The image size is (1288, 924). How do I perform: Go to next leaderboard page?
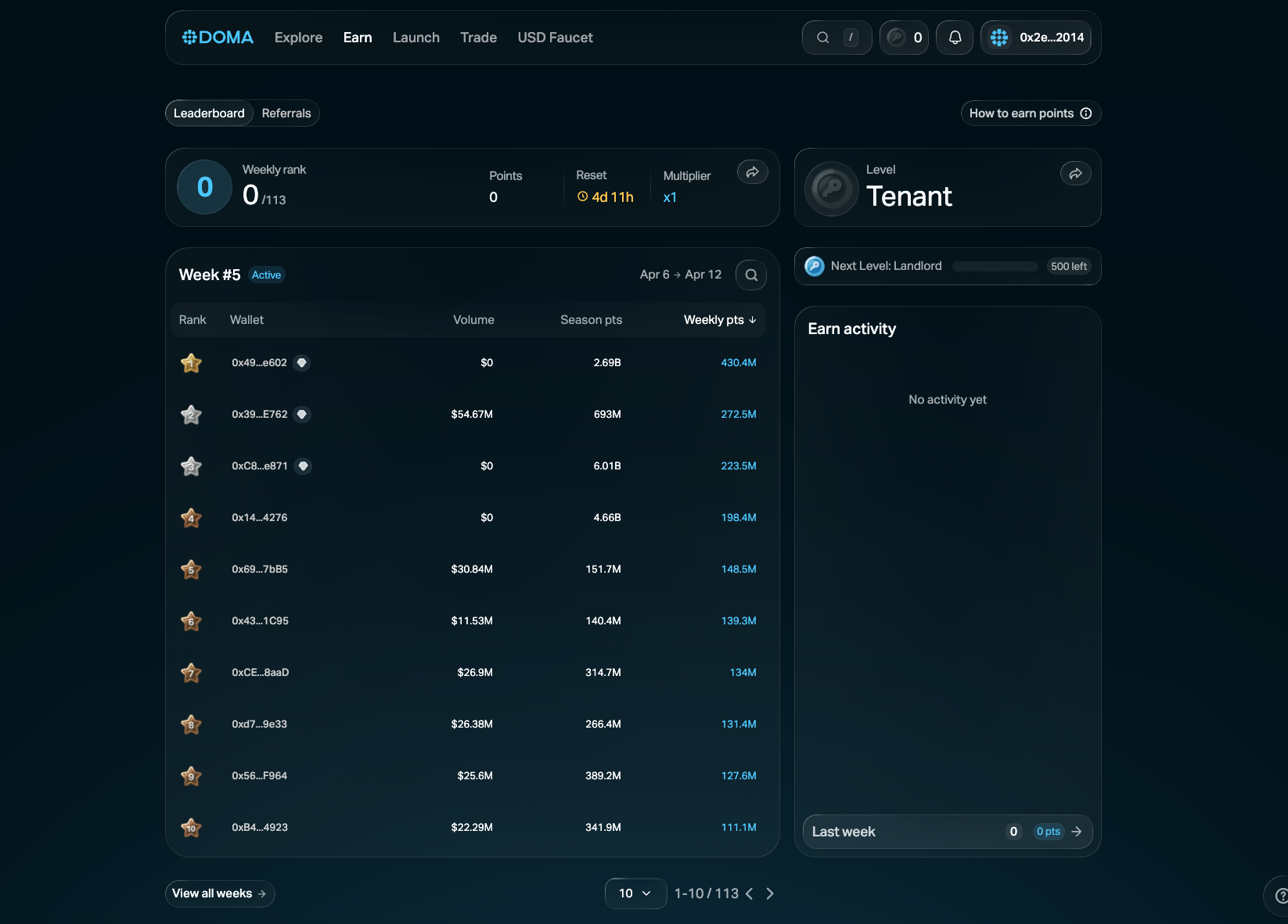(x=770, y=893)
